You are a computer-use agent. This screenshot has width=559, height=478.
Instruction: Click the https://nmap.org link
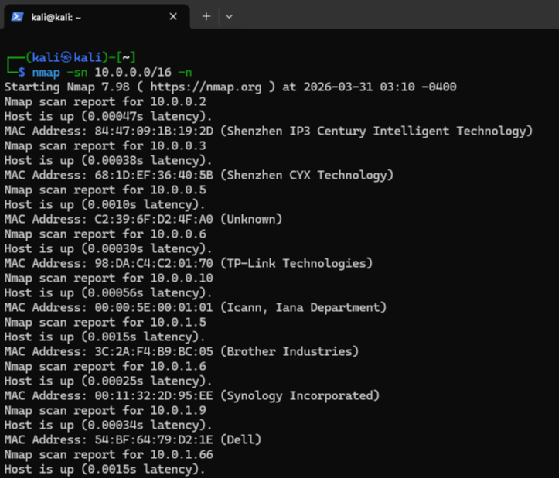[x=206, y=87]
